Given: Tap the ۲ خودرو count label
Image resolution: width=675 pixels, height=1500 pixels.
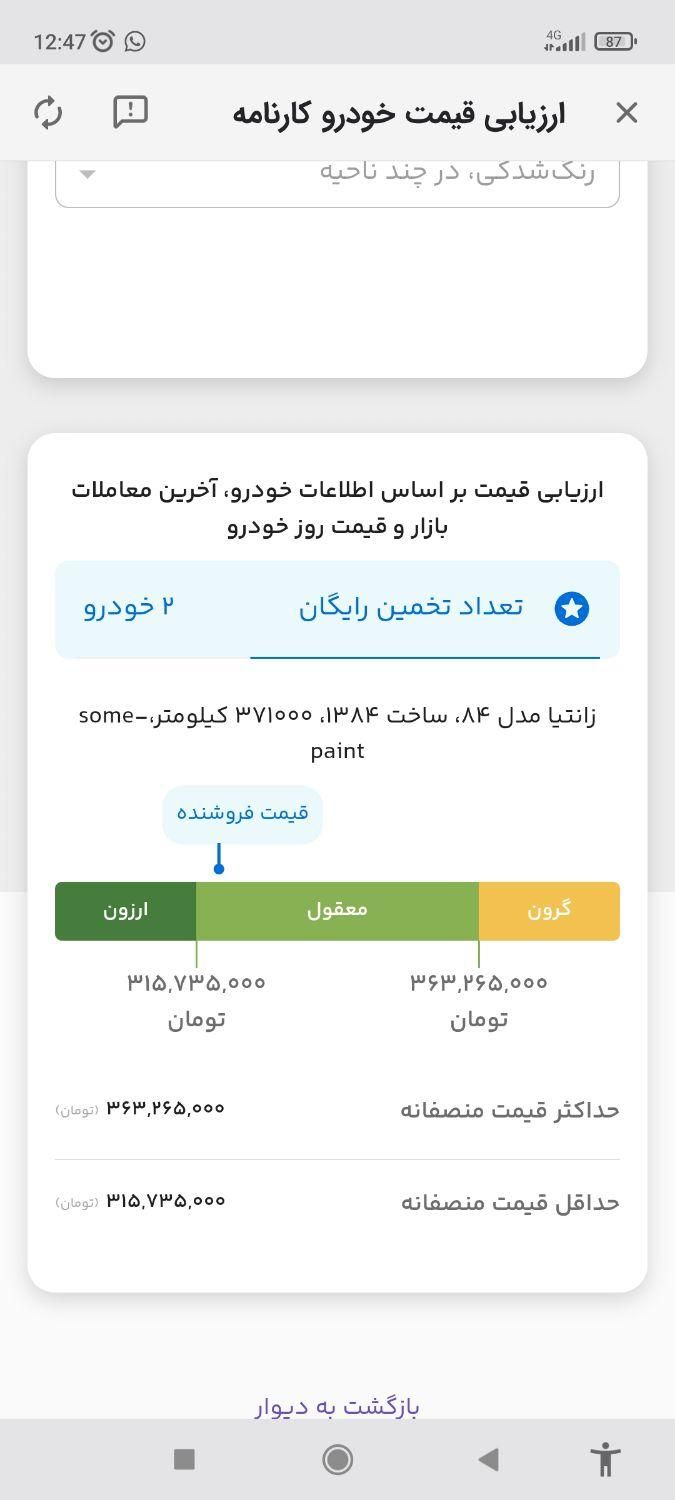Looking at the screenshot, I should click(129, 607).
